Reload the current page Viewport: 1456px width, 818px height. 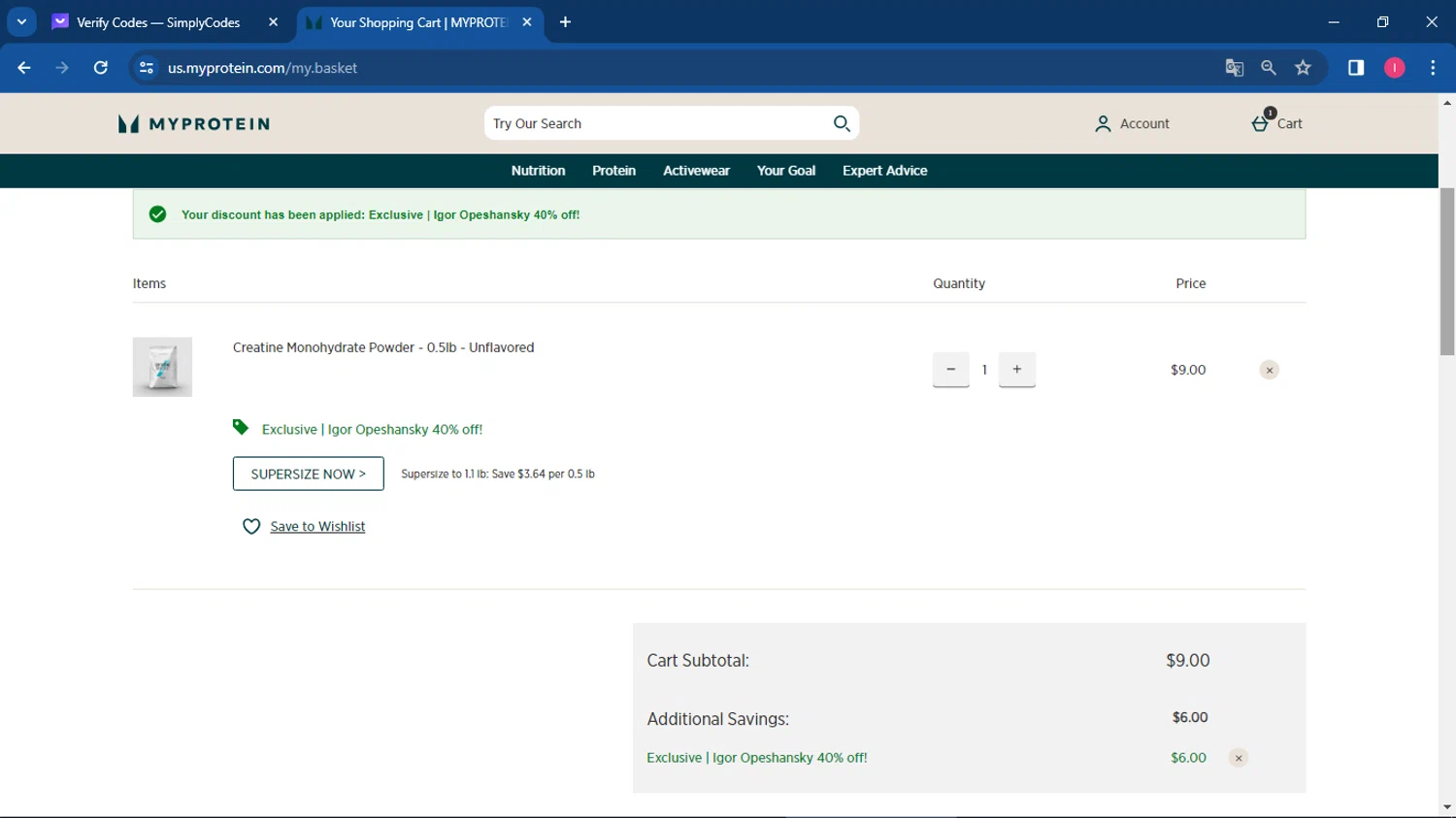100,68
